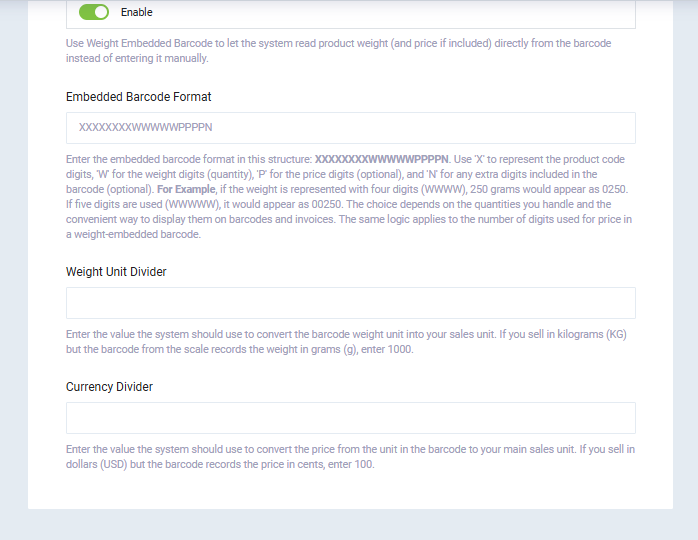
Task: Focus the Embedded Barcode Format input field
Action: [x=350, y=128]
